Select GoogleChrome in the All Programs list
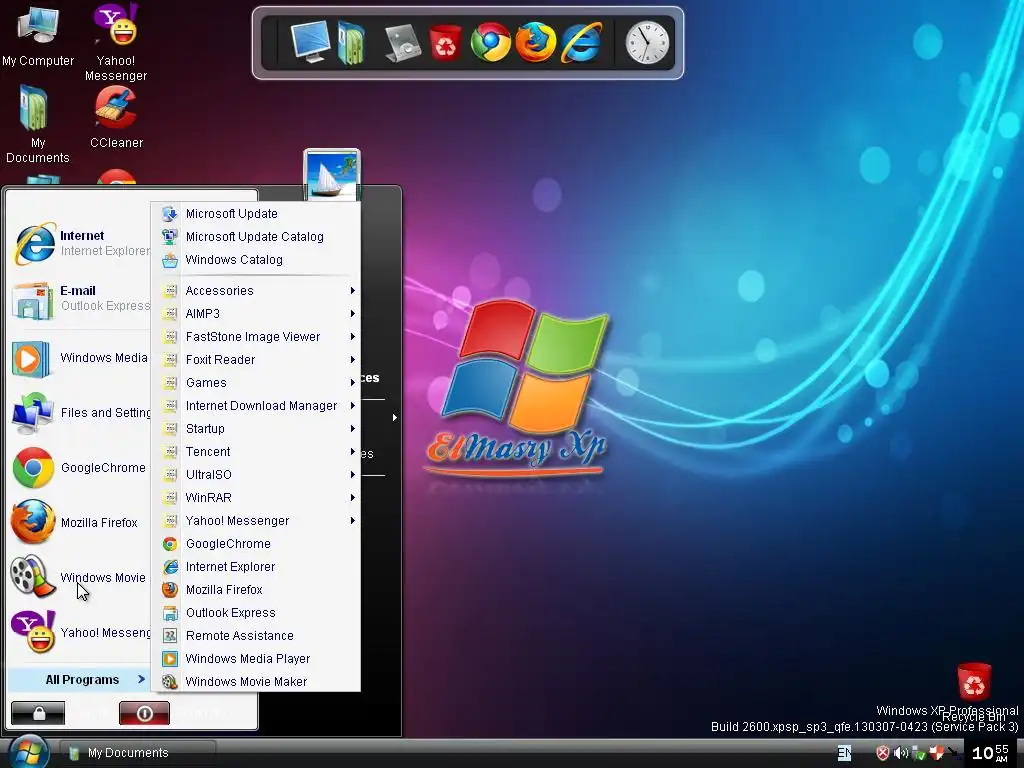The width and height of the screenshot is (1024, 768). [x=256, y=543]
